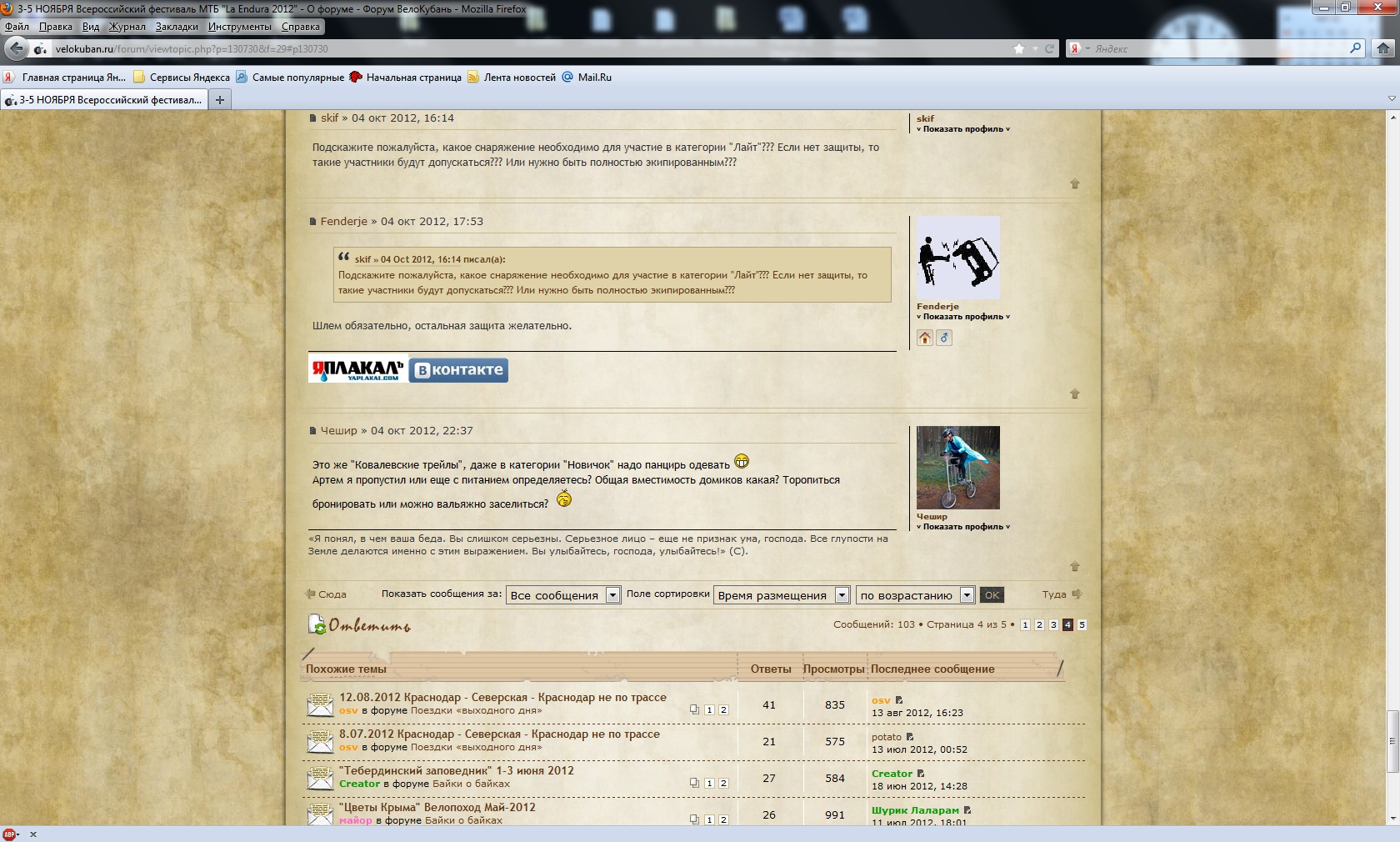The width and height of the screenshot is (1400, 842).
Task: Open Fenderje's website house icon
Action: [x=925, y=338]
